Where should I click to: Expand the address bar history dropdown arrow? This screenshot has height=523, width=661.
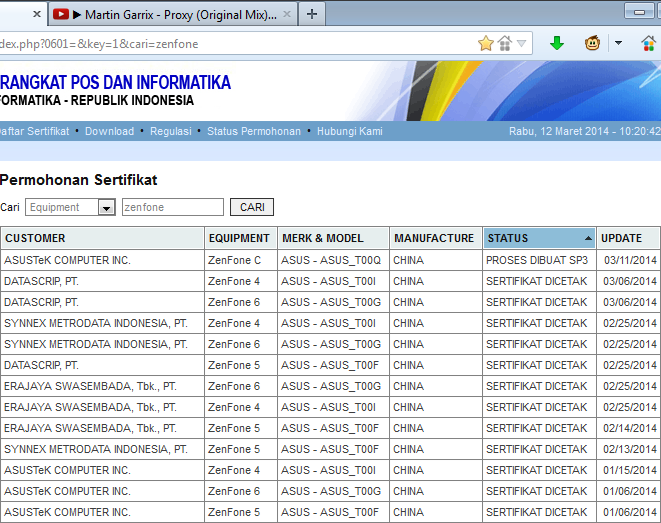pyautogui.click(x=523, y=43)
